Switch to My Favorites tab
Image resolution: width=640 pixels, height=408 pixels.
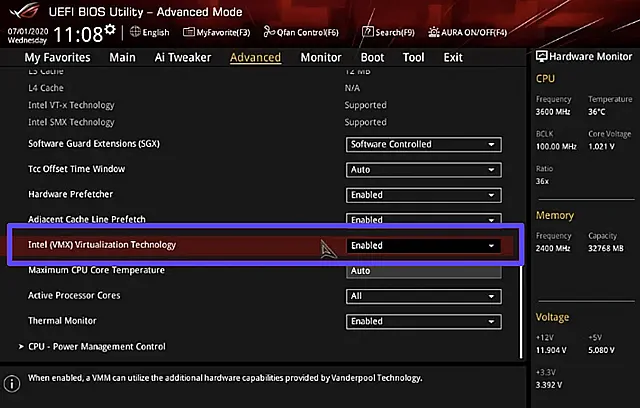pos(57,58)
